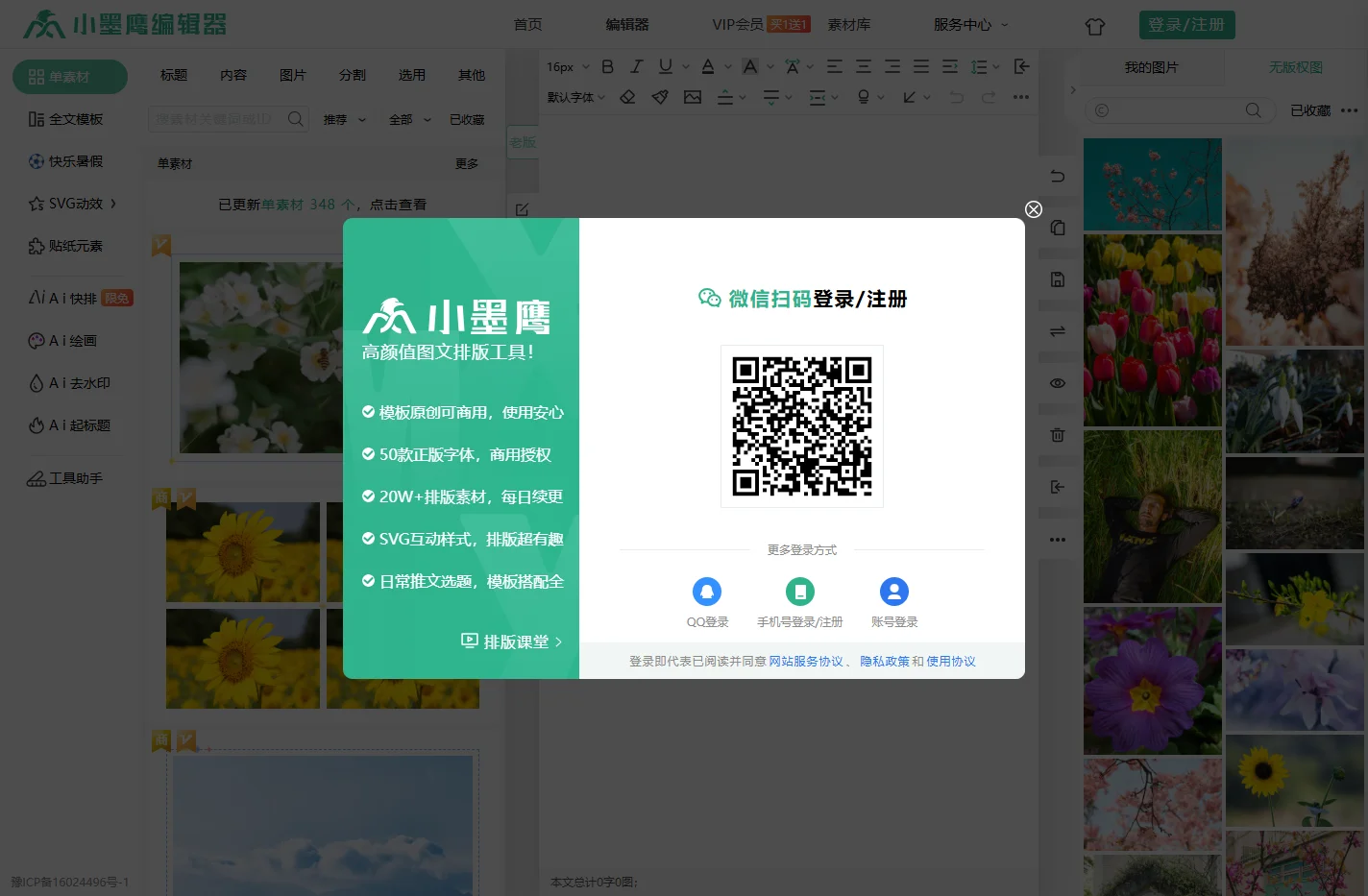The image size is (1368, 896).
Task: Pick 账号登录 account login icon
Action: (894, 592)
